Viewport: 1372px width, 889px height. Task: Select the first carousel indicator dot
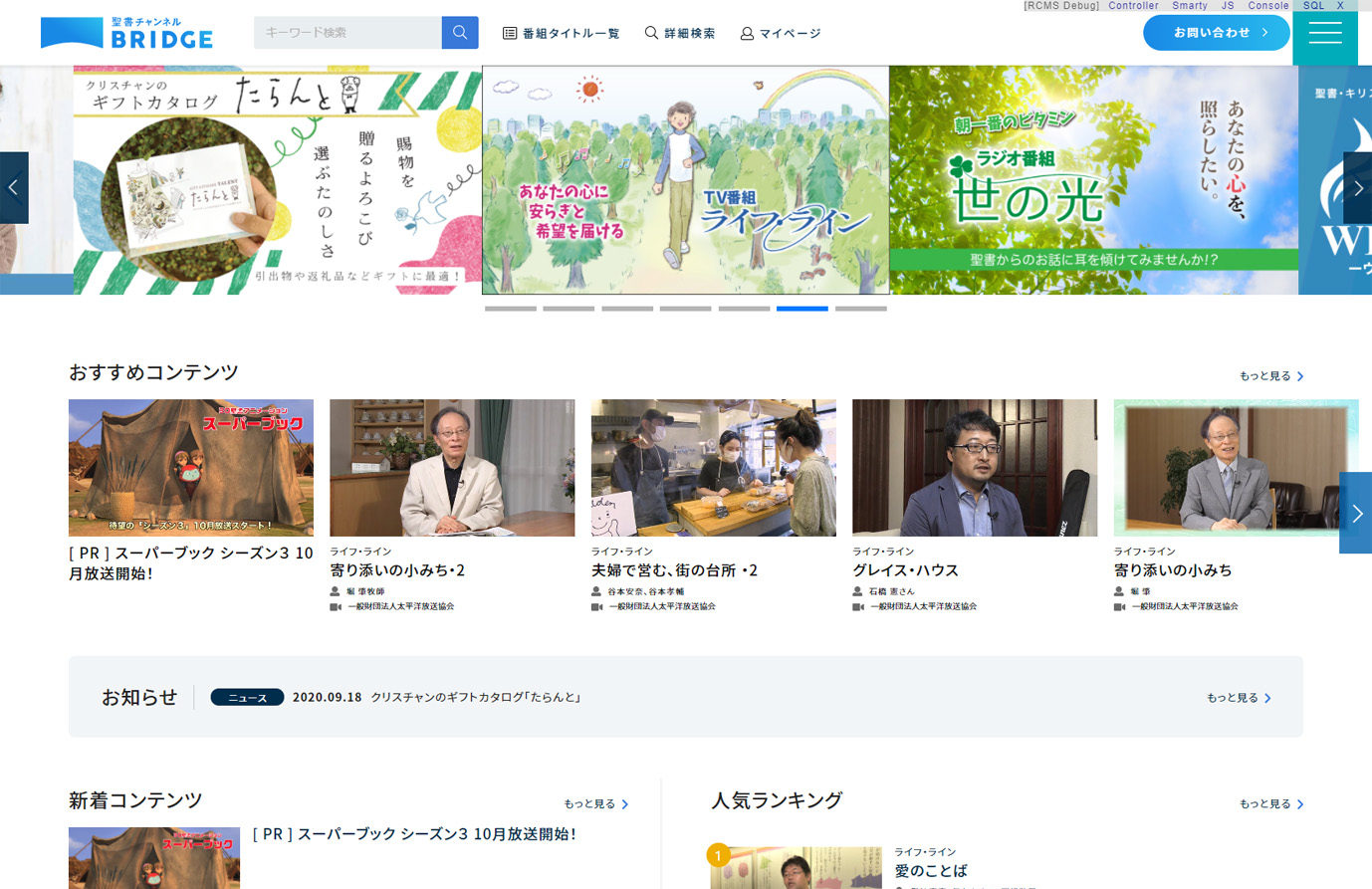coord(510,309)
